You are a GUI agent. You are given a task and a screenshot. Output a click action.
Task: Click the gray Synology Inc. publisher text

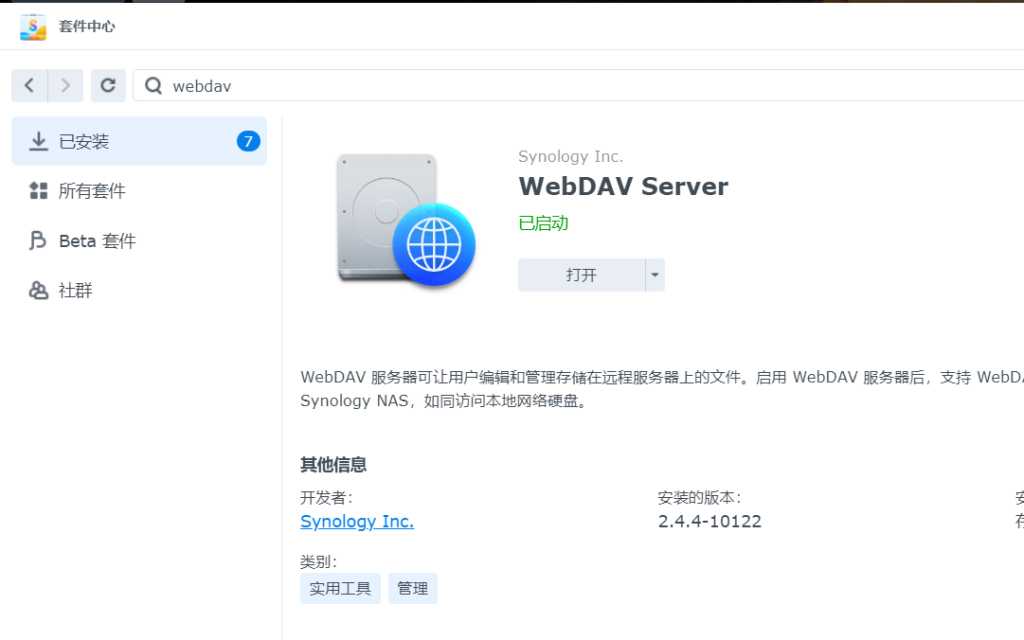tap(571, 157)
